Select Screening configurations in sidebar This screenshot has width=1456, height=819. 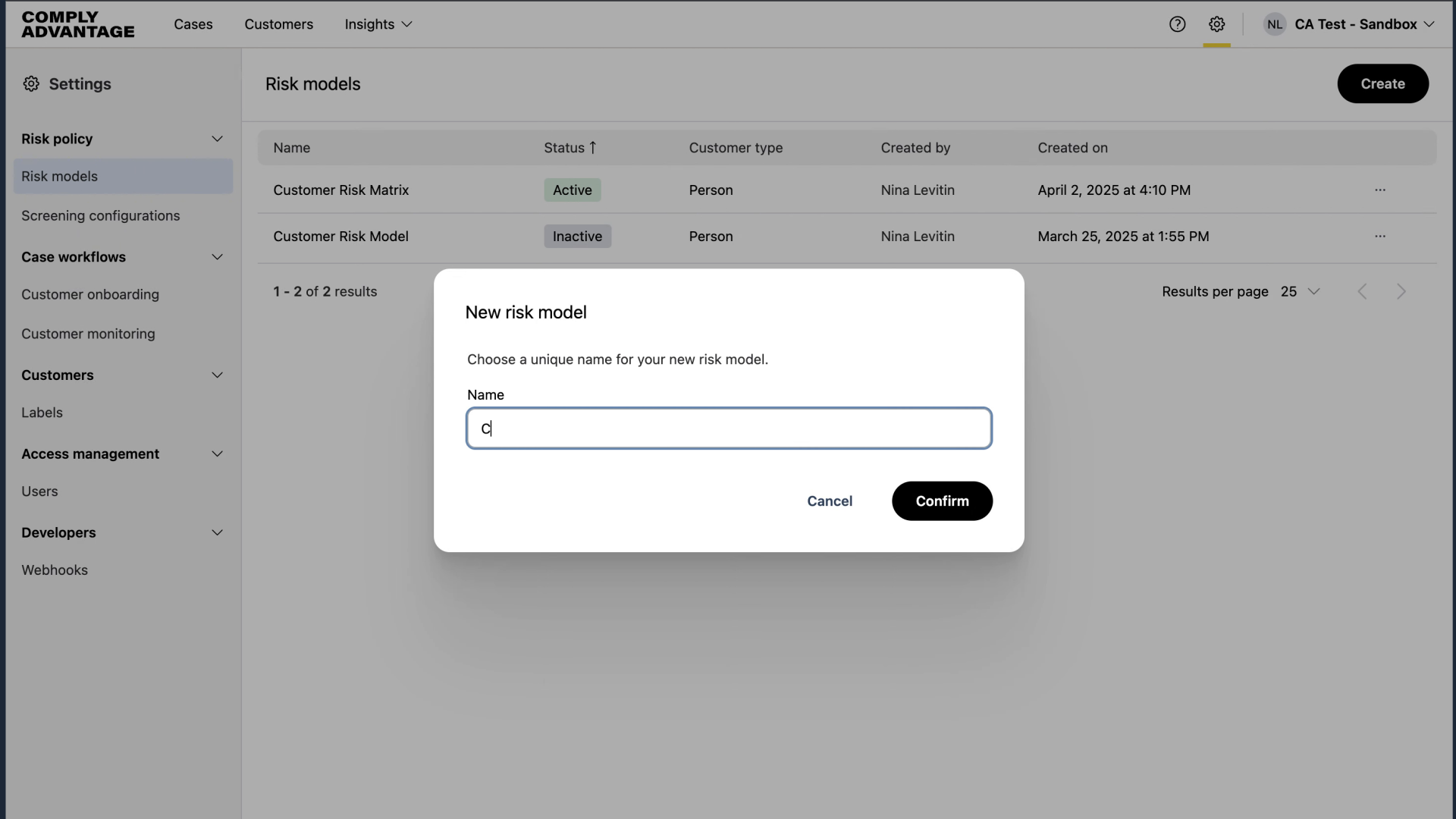pos(100,216)
